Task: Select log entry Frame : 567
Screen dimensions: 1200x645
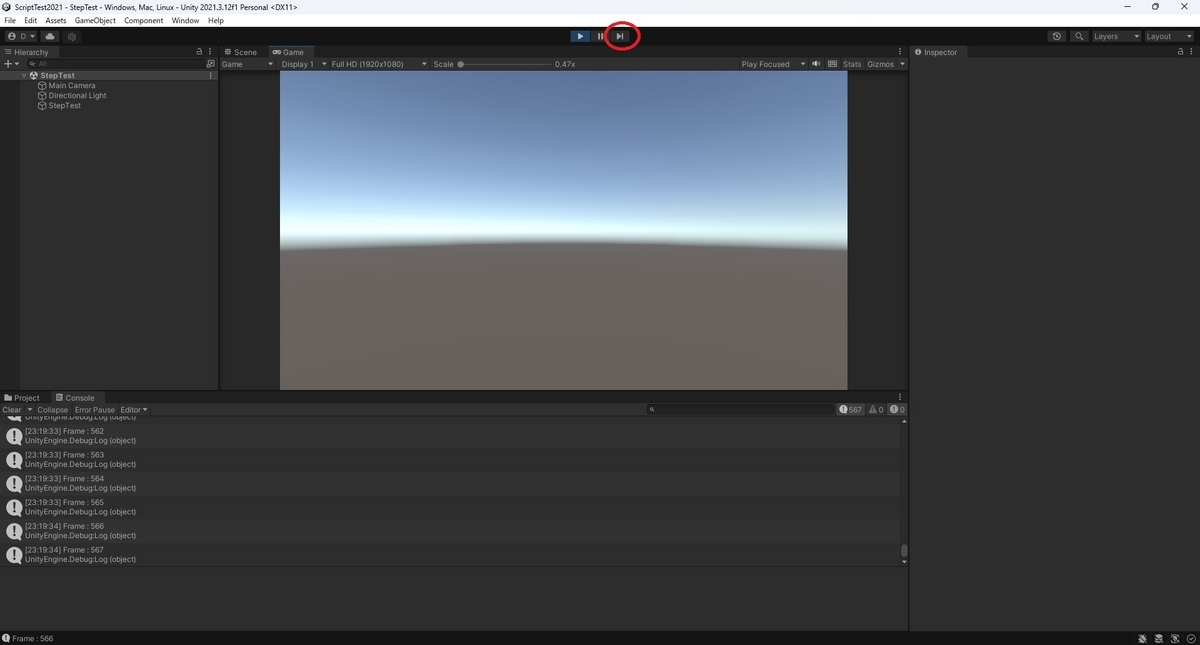Action: pyautogui.click(x=450, y=555)
